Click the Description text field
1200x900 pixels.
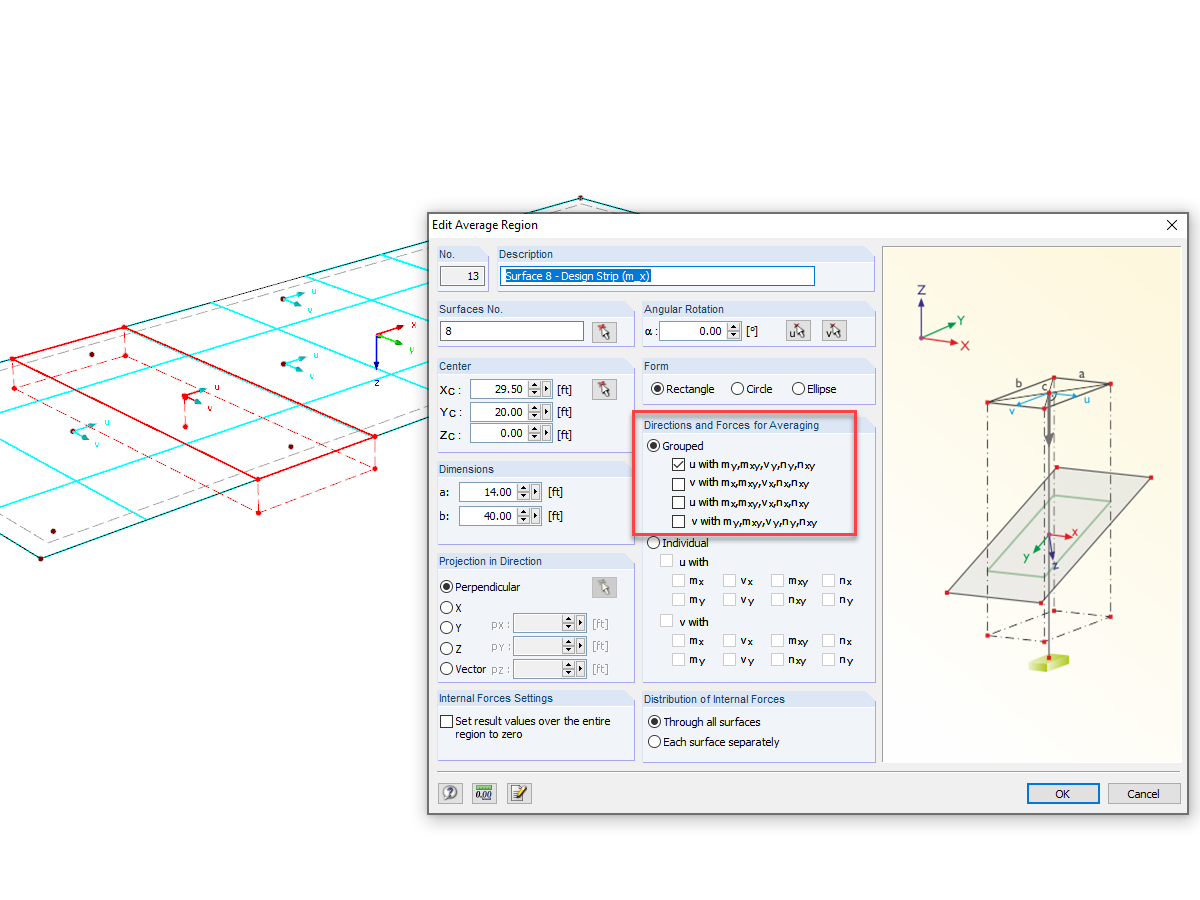(657, 276)
